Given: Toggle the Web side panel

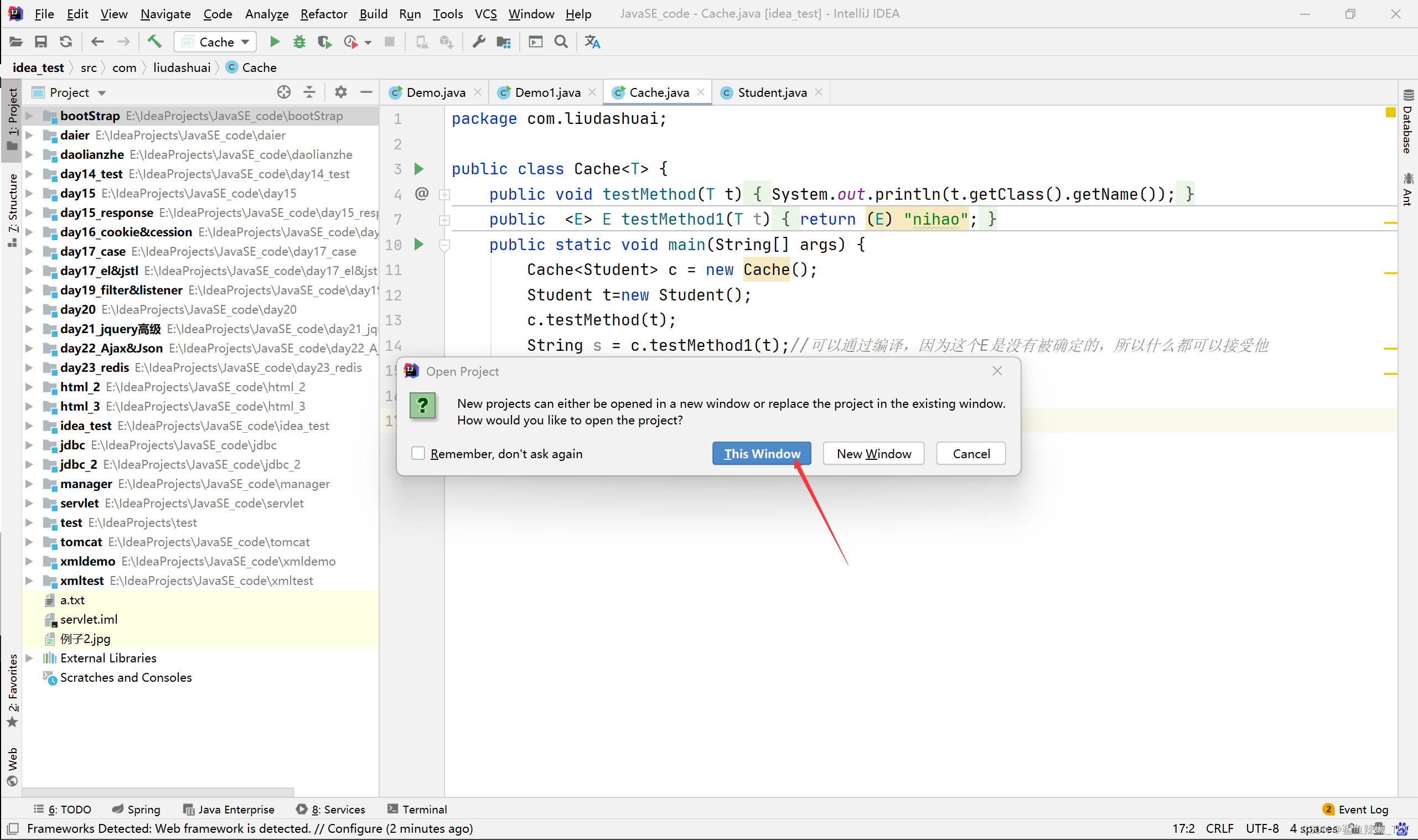Looking at the screenshot, I should point(13,766).
